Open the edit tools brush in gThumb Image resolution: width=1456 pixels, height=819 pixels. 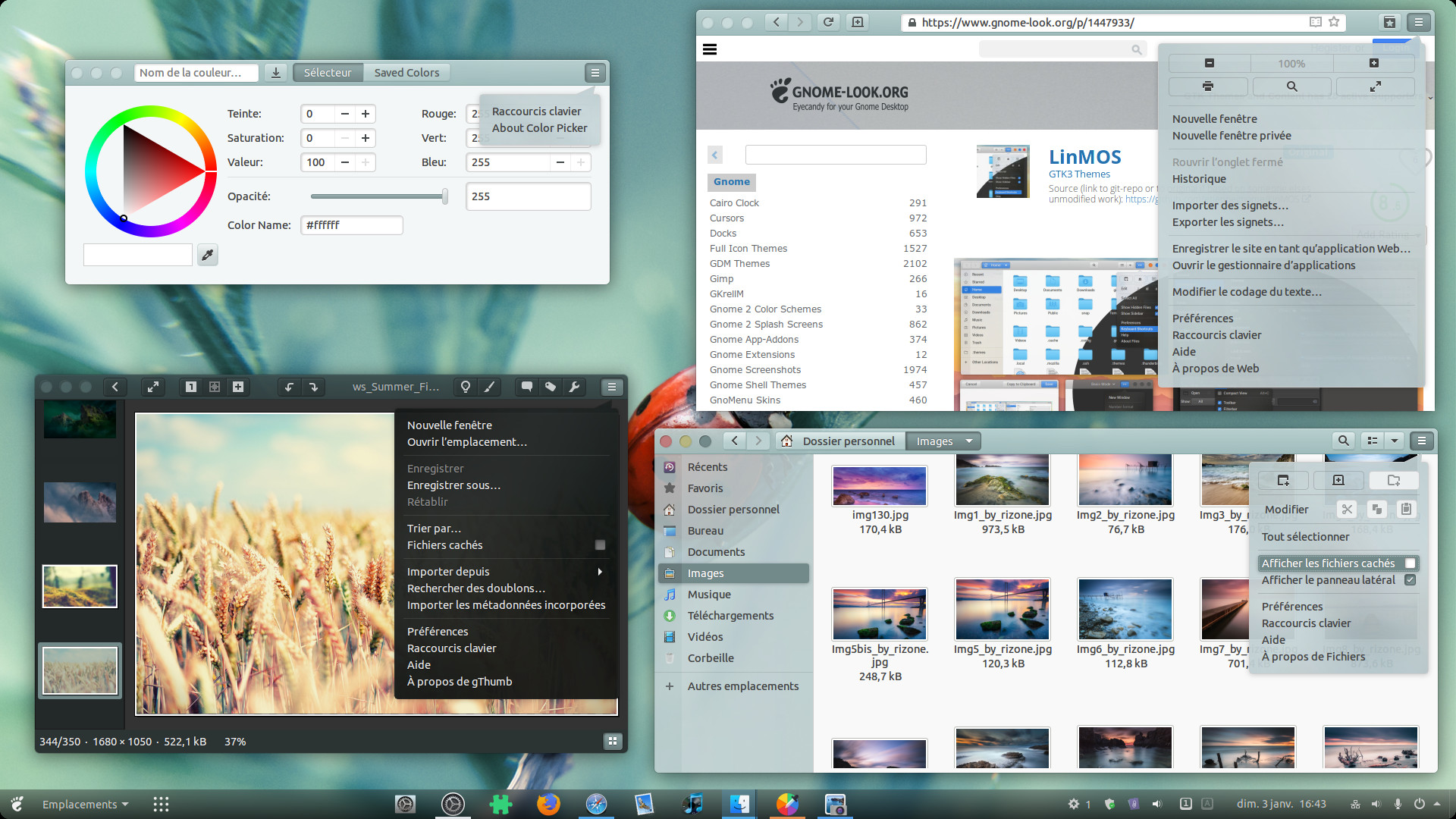pos(489,387)
